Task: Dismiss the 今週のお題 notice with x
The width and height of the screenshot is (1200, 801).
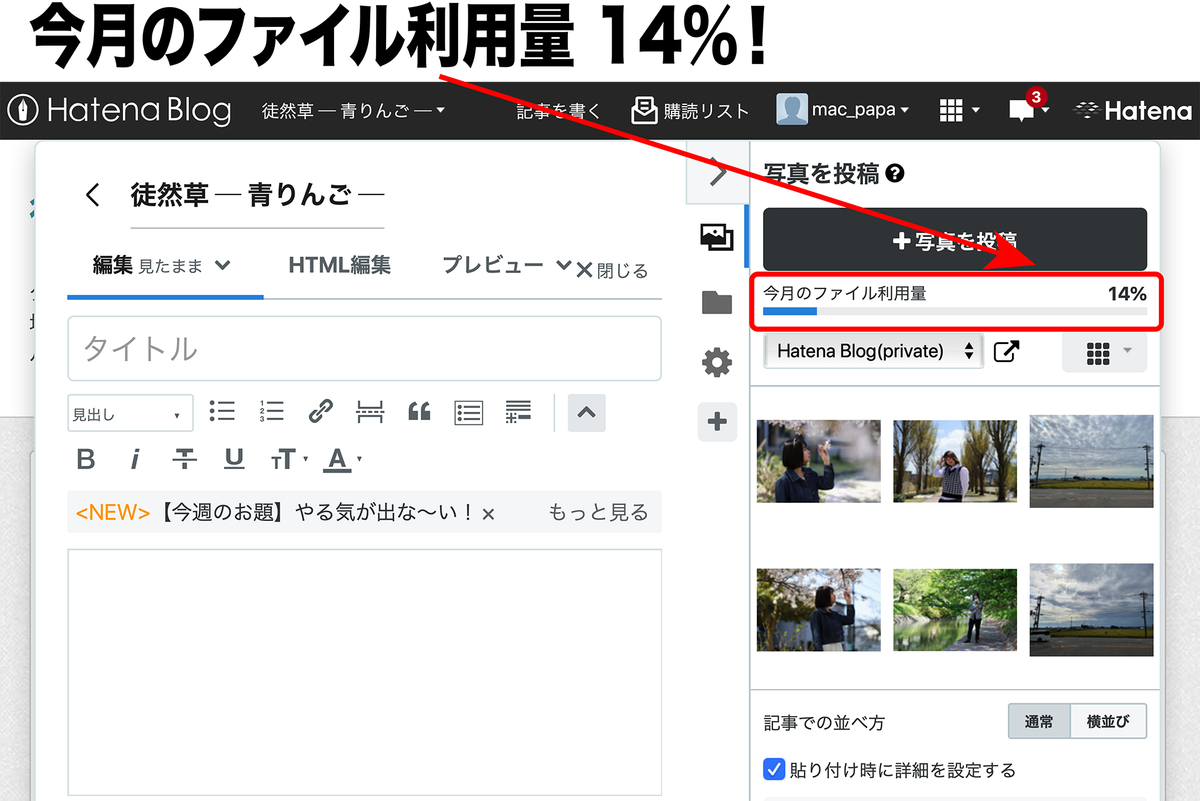Action: (x=488, y=514)
